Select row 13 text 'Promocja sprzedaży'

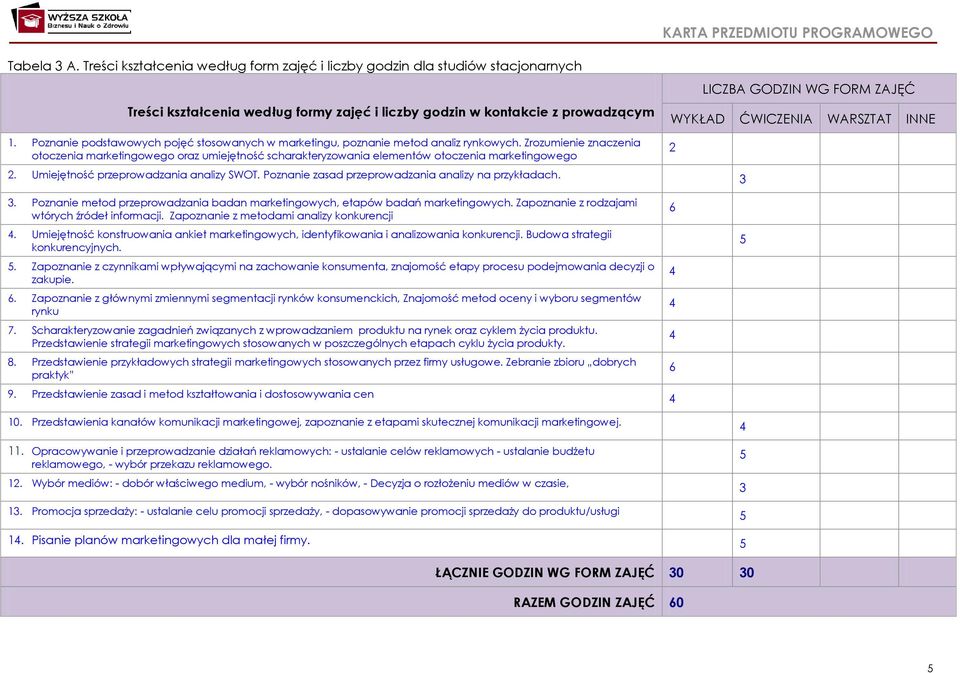coord(326,511)
